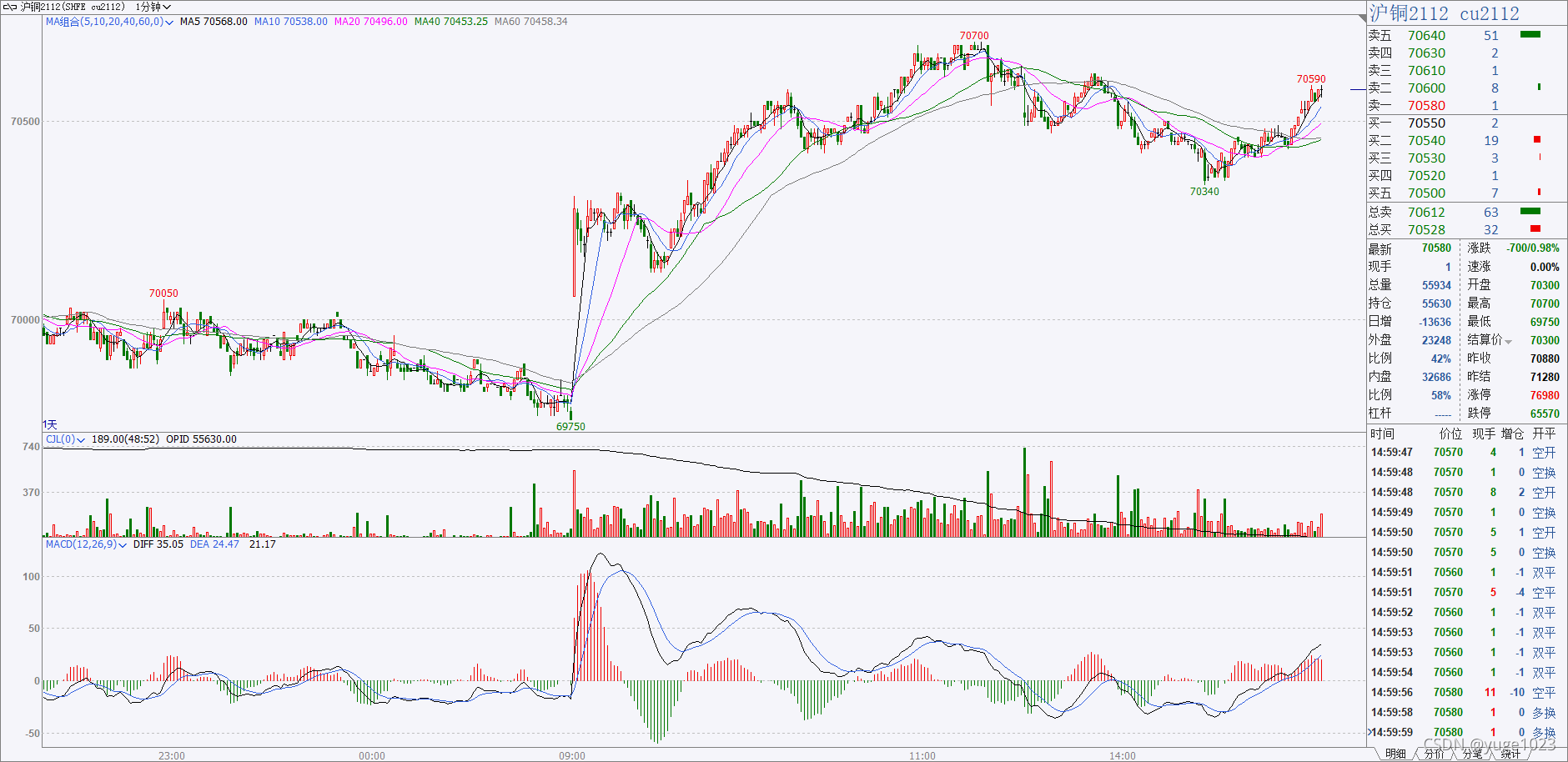Open the 1分钟 period dropdown
Screen dimensions: 1568x762
tap(153, 7)
